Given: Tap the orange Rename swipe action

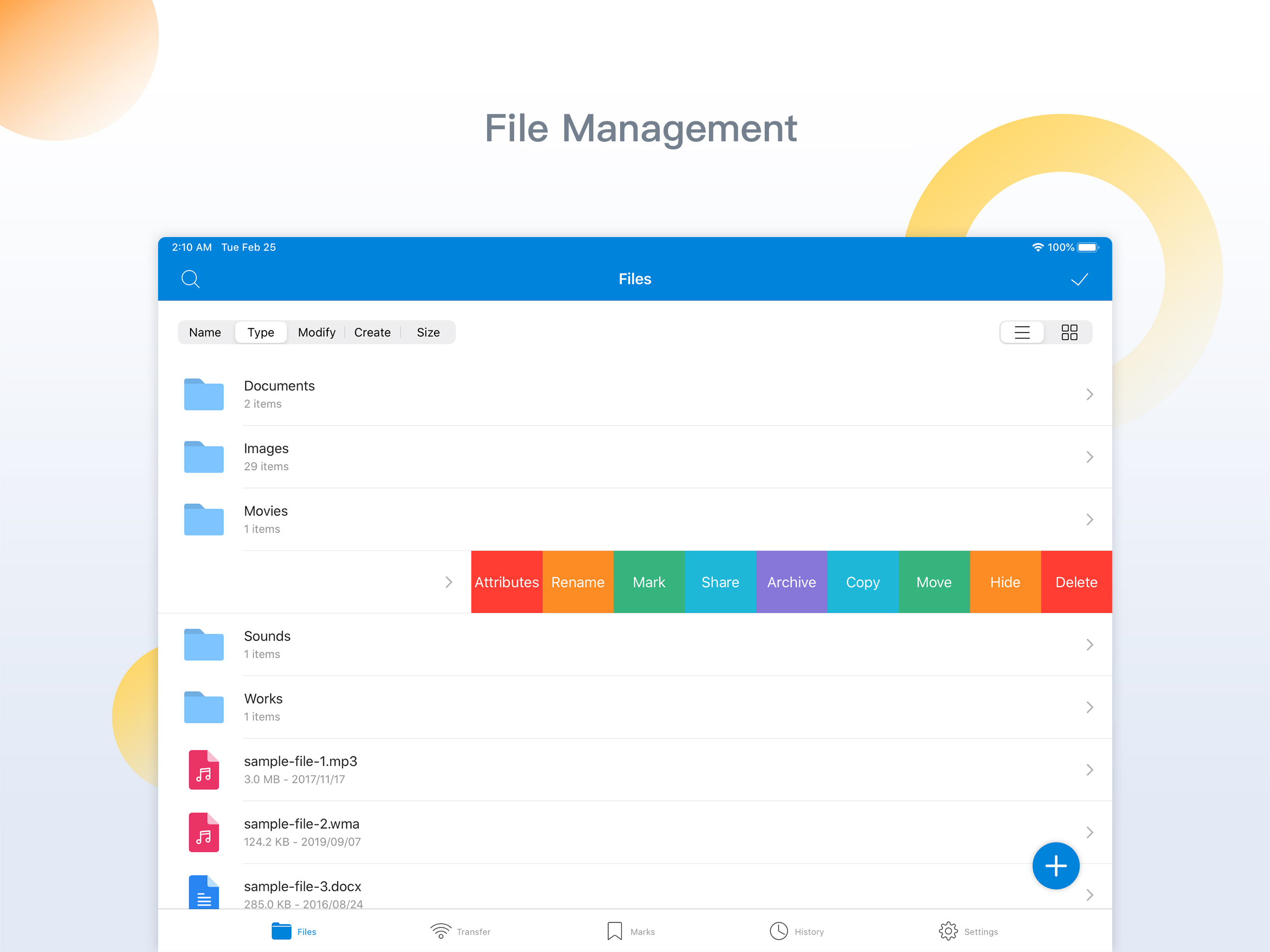Looking at the screenshot, I should 577,582.
